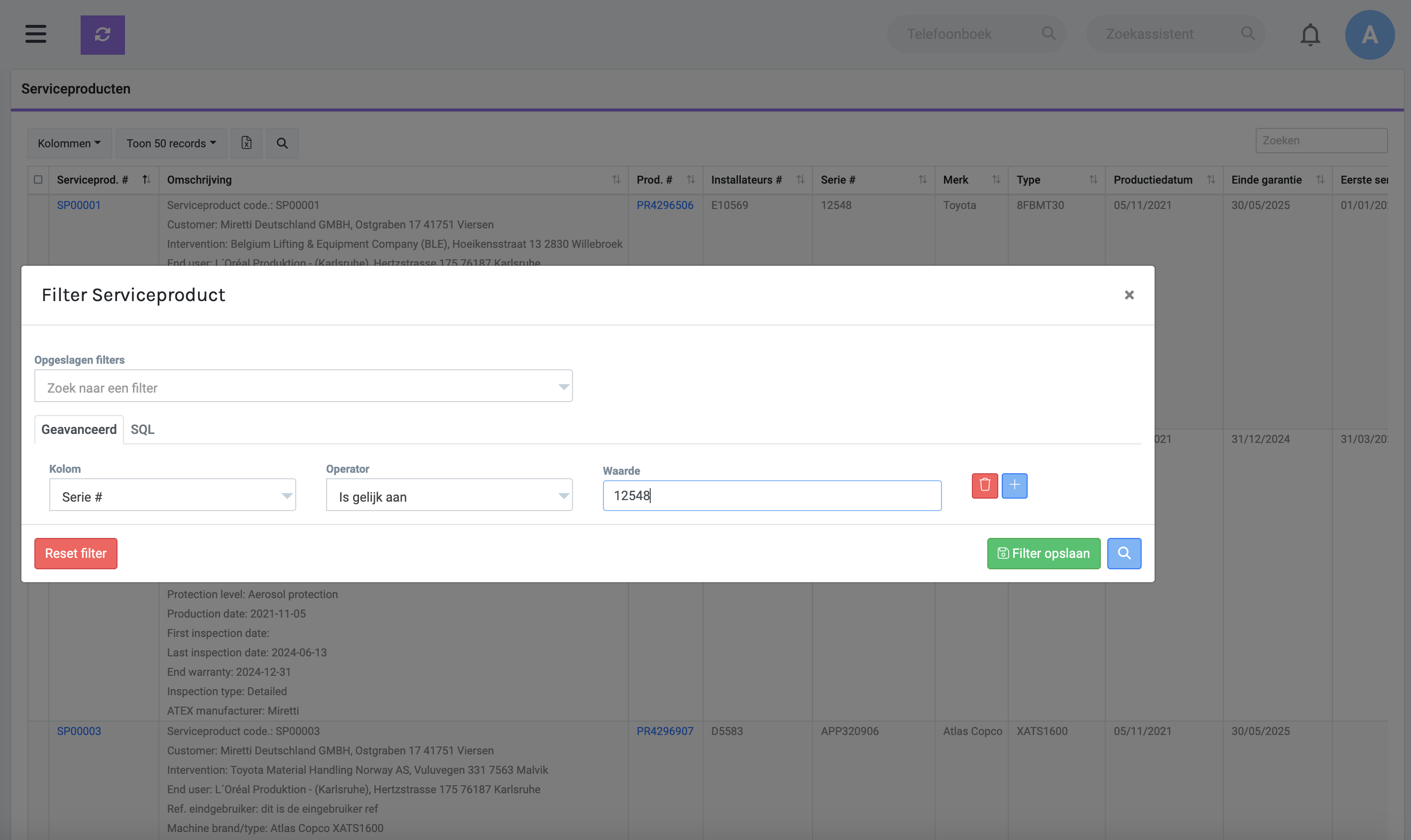Open the notifications bell
The width and height of the screenshot is (1411, 840).
1310,34
